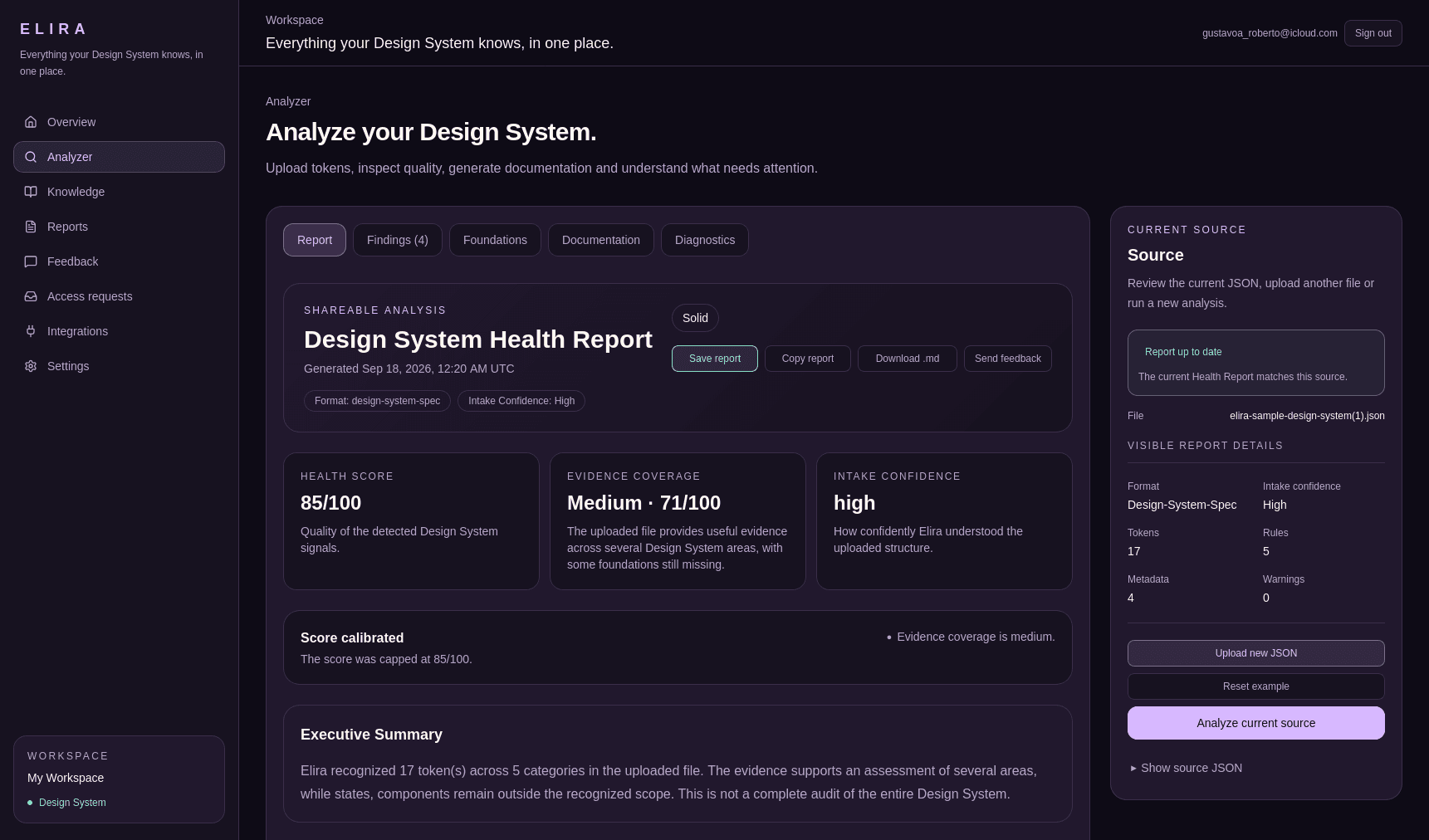Click Generated Sep 18, 2026 timestamp
This screenshot has height=840, width=1429.
[x=409, y=369]
